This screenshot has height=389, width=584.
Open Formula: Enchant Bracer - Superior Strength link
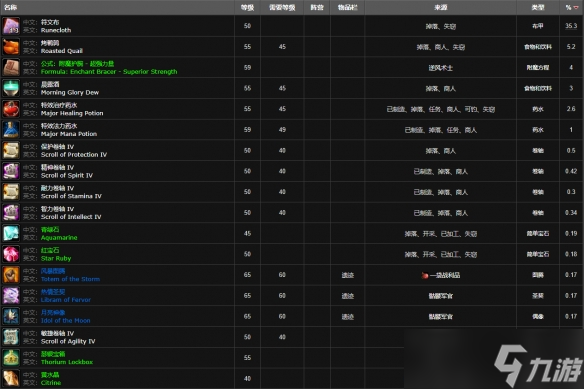[109, 72]
